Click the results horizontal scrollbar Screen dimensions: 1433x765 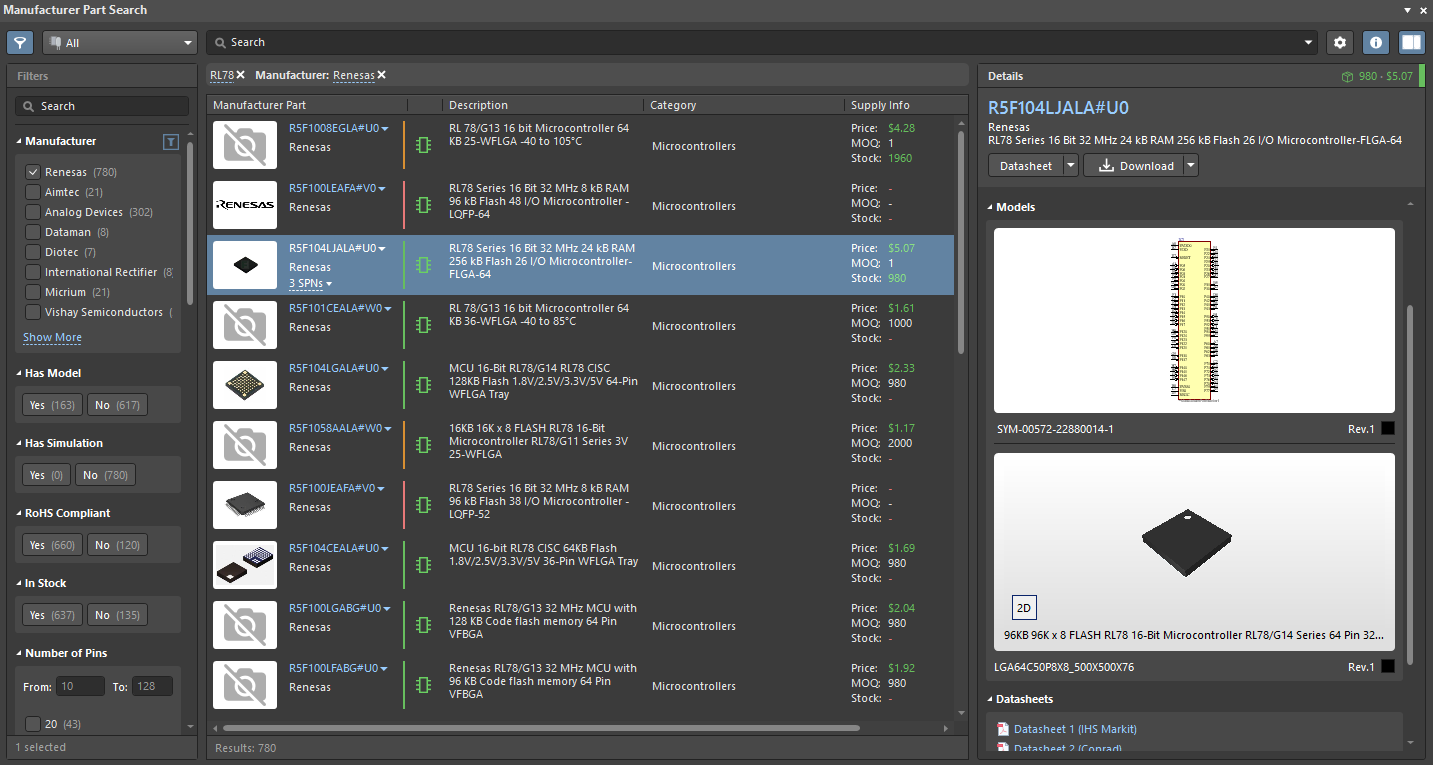pos(540,728)
